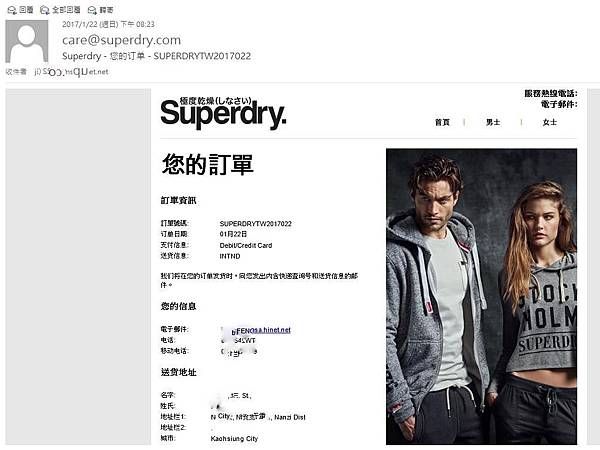Image resolution: width=600 pixels, height=450 pixels.
Task: Click the received date 2017/1/22 timestamp
Action: point(108,24)
